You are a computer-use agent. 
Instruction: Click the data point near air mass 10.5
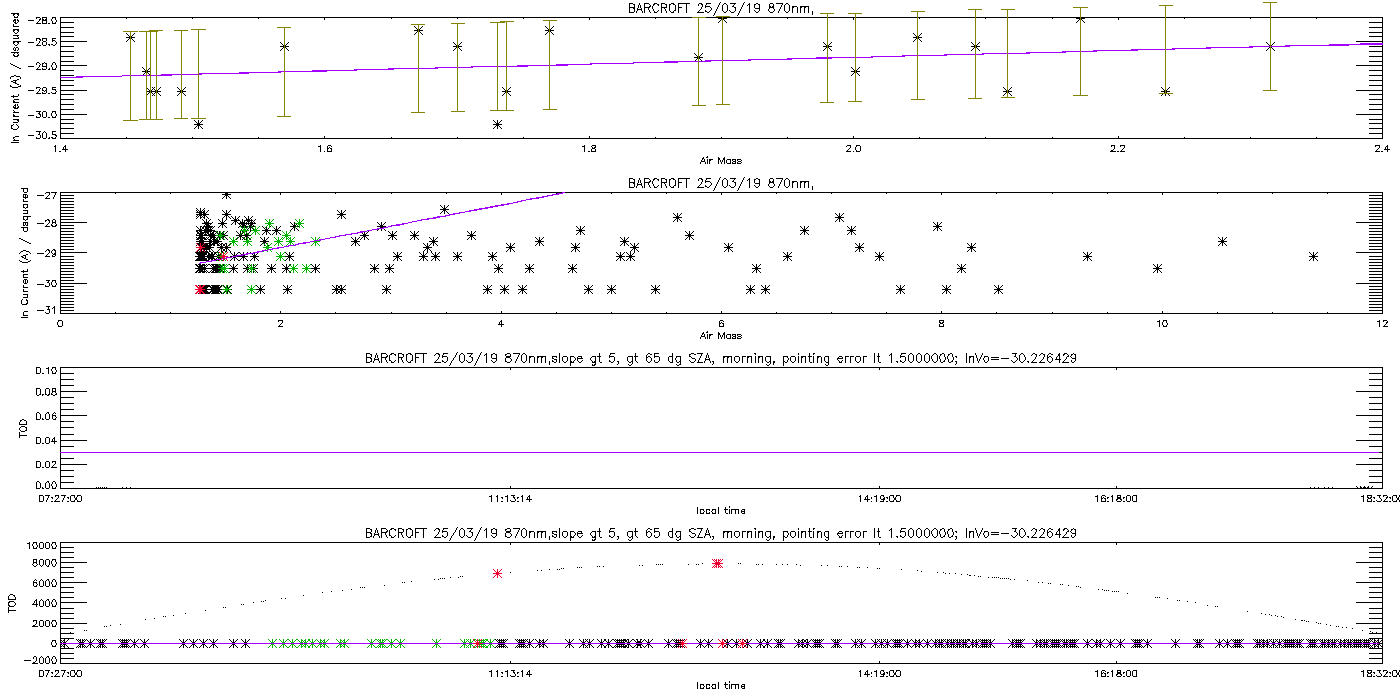[x=1222, y=241]
